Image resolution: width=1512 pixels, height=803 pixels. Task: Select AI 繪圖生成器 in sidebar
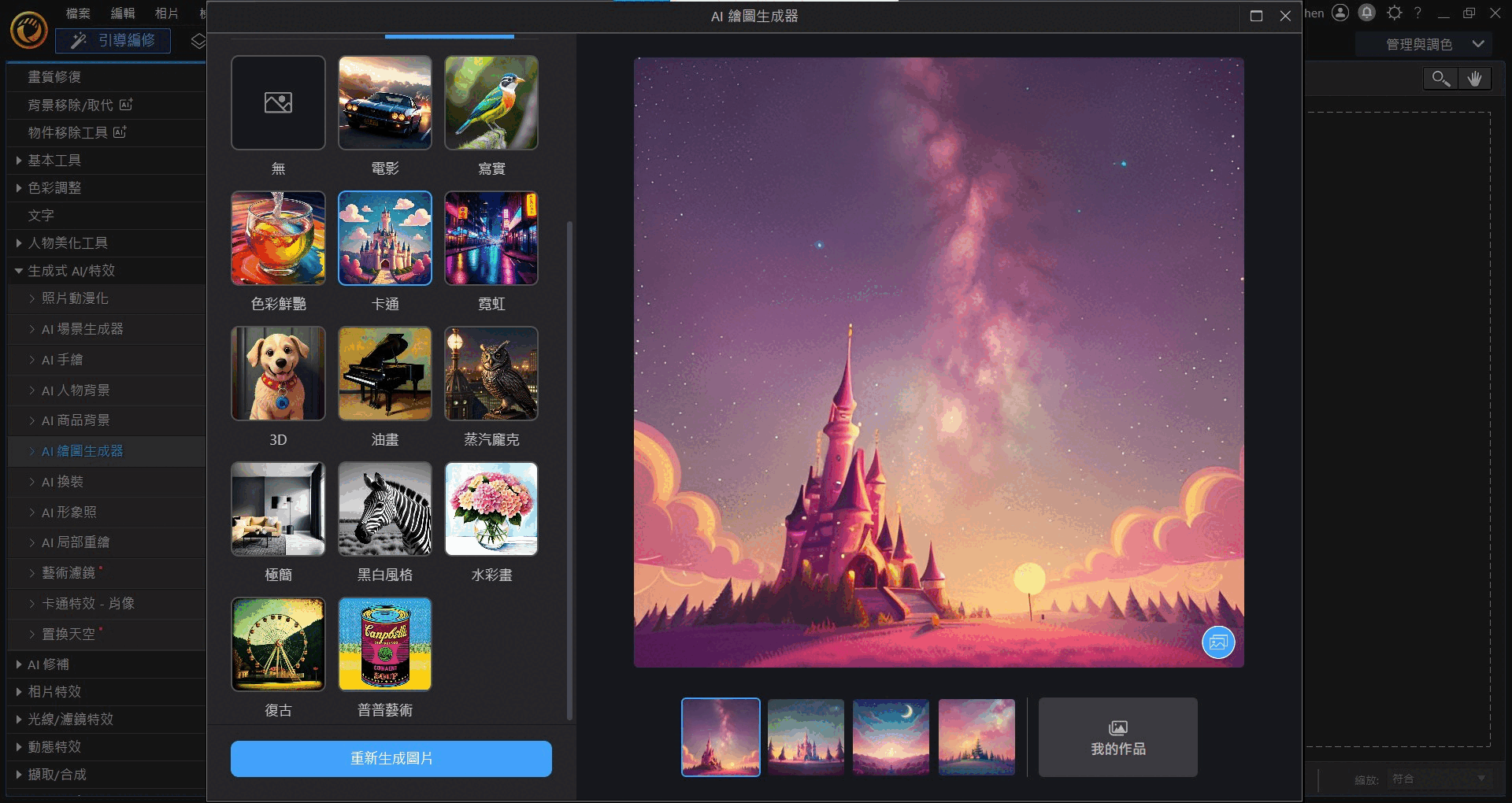click(108, 451)
